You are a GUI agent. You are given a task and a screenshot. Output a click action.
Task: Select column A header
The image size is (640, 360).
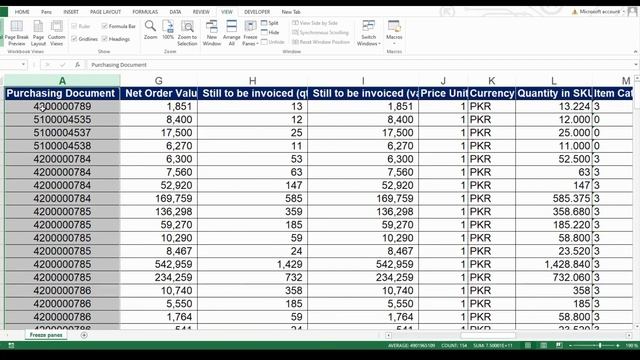(x=62, y=81)
